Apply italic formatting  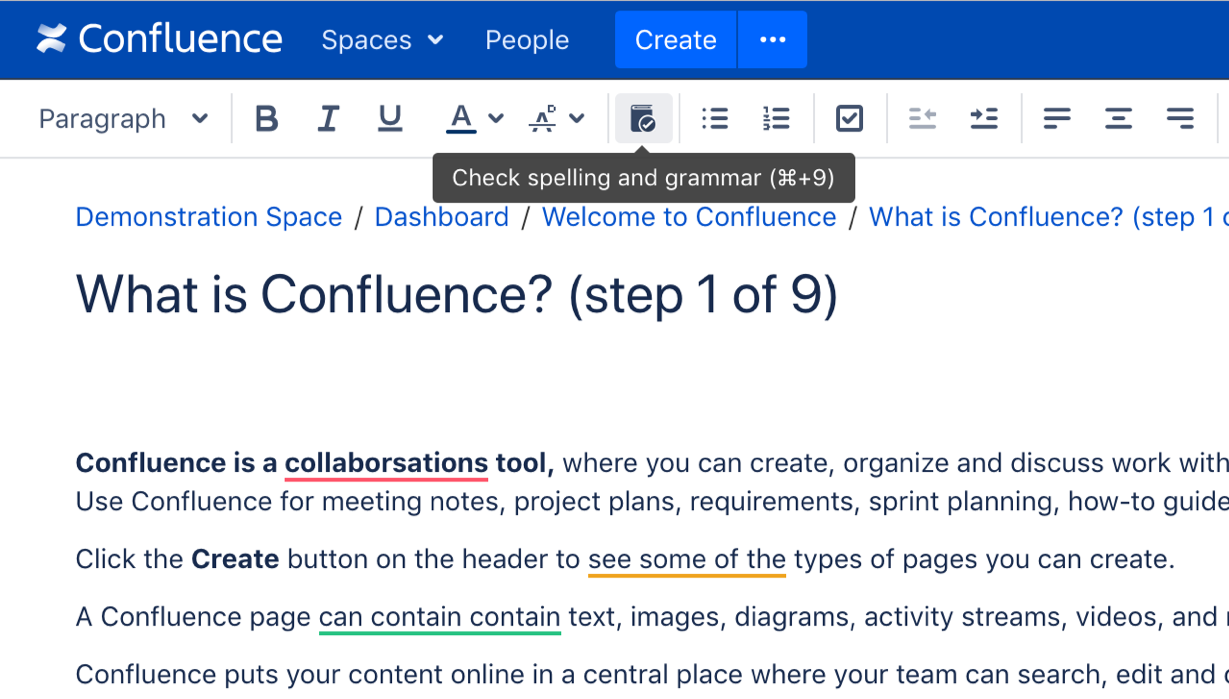[328, 119]
